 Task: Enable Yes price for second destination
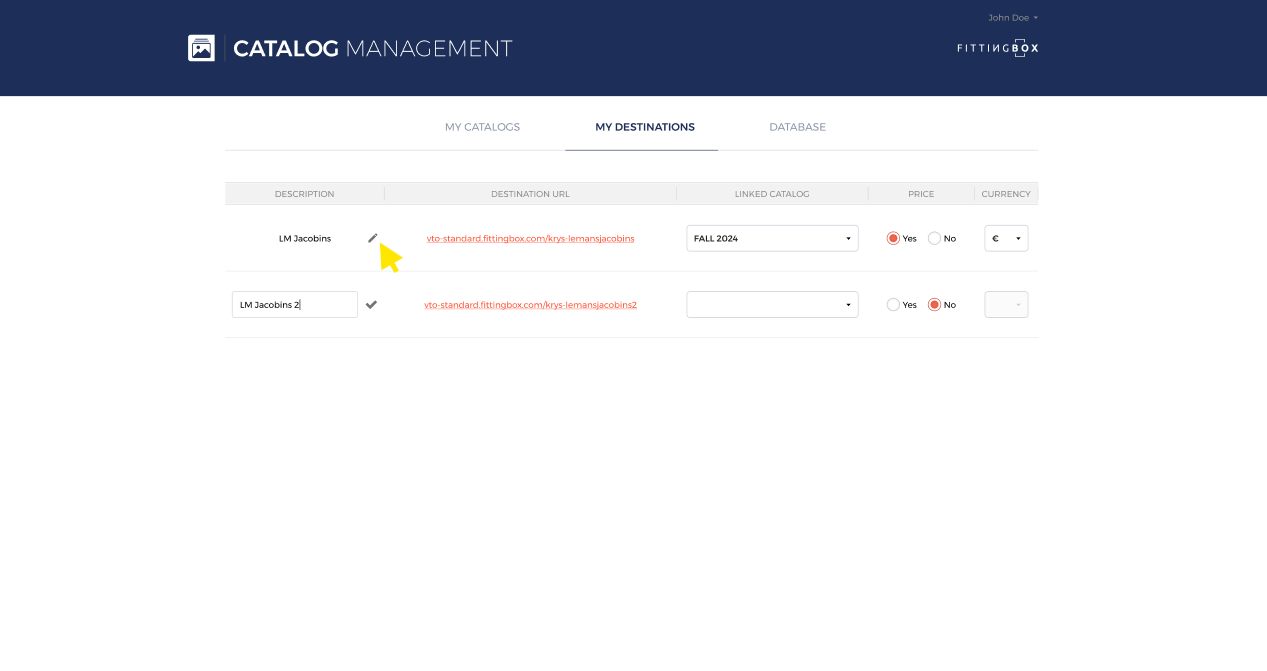pyautogui.click(x=893, y=305)
